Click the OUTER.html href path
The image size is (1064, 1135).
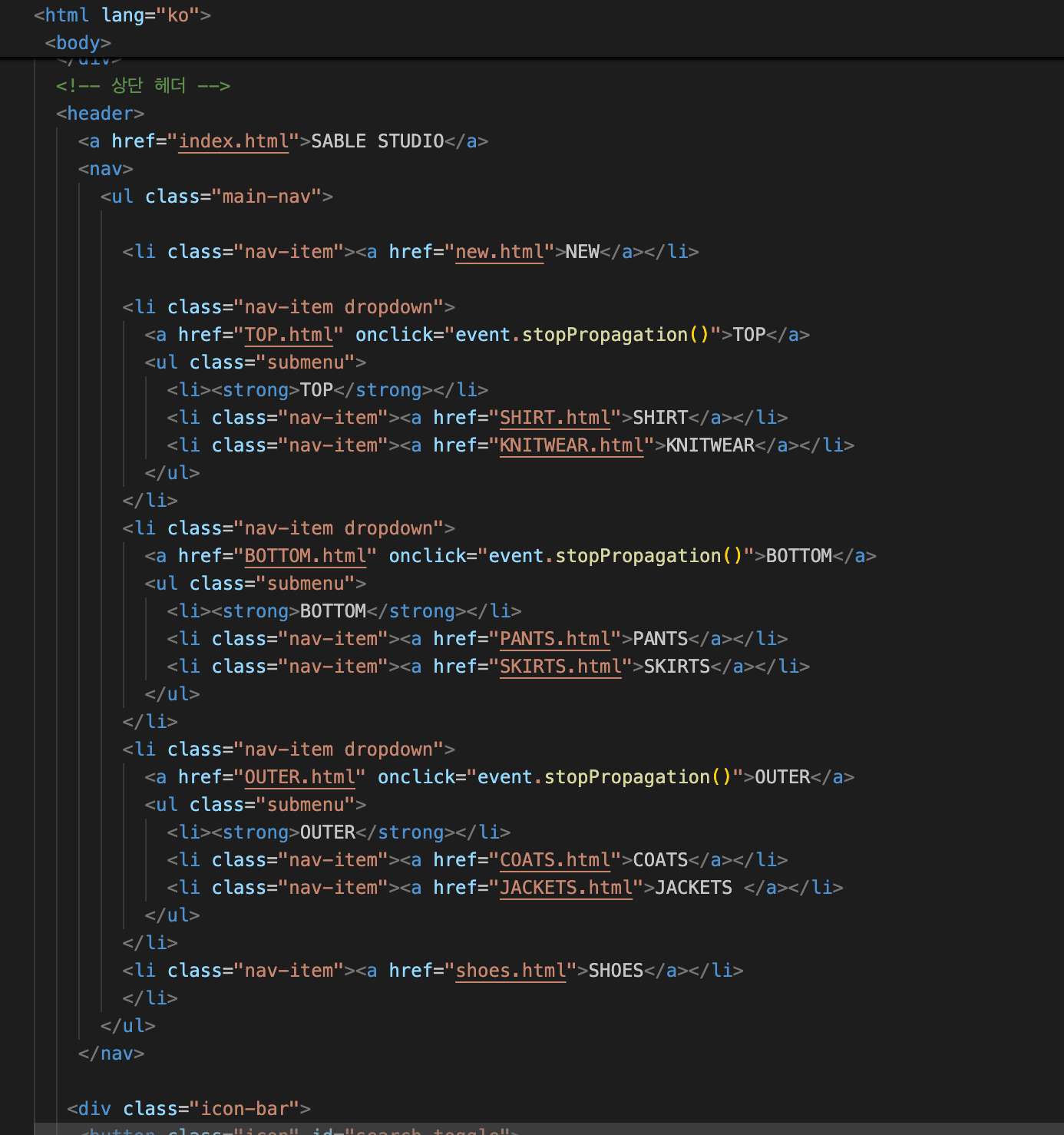click(x=299, y=777)
